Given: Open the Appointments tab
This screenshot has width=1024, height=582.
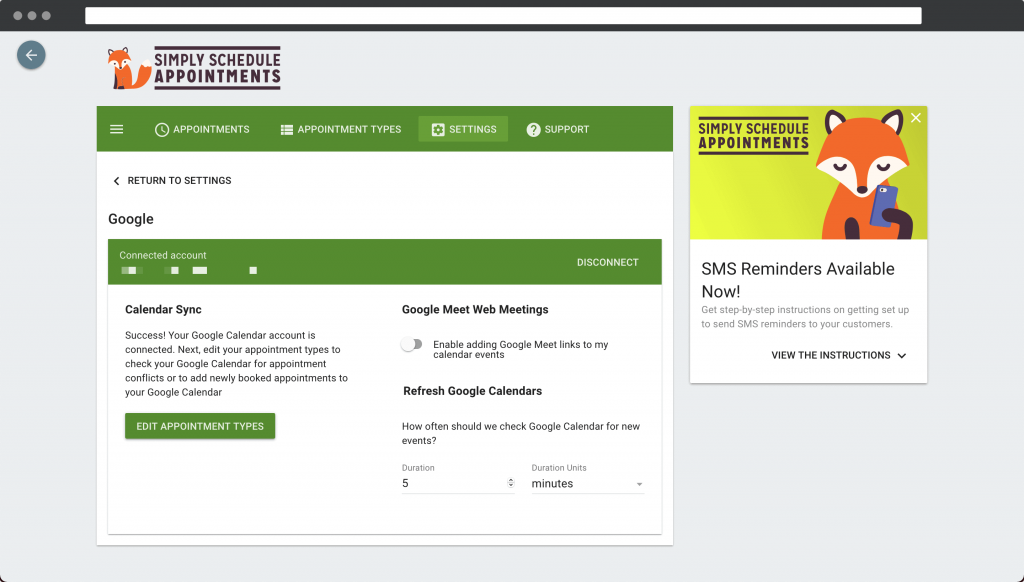Looking at the screenshot, I should pos(202,129).
